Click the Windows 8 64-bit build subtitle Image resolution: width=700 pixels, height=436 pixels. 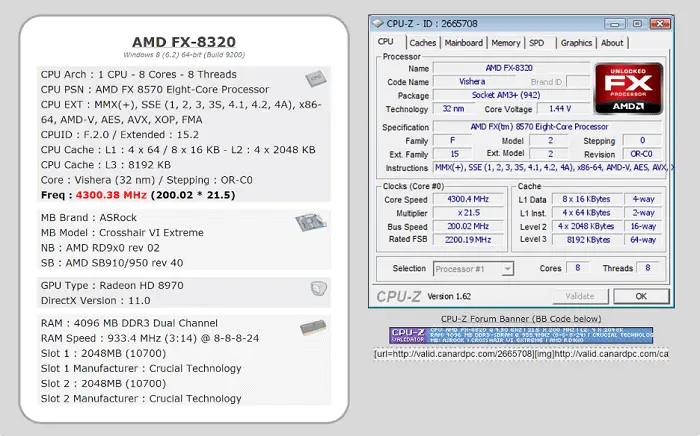(x=184, y=55)
